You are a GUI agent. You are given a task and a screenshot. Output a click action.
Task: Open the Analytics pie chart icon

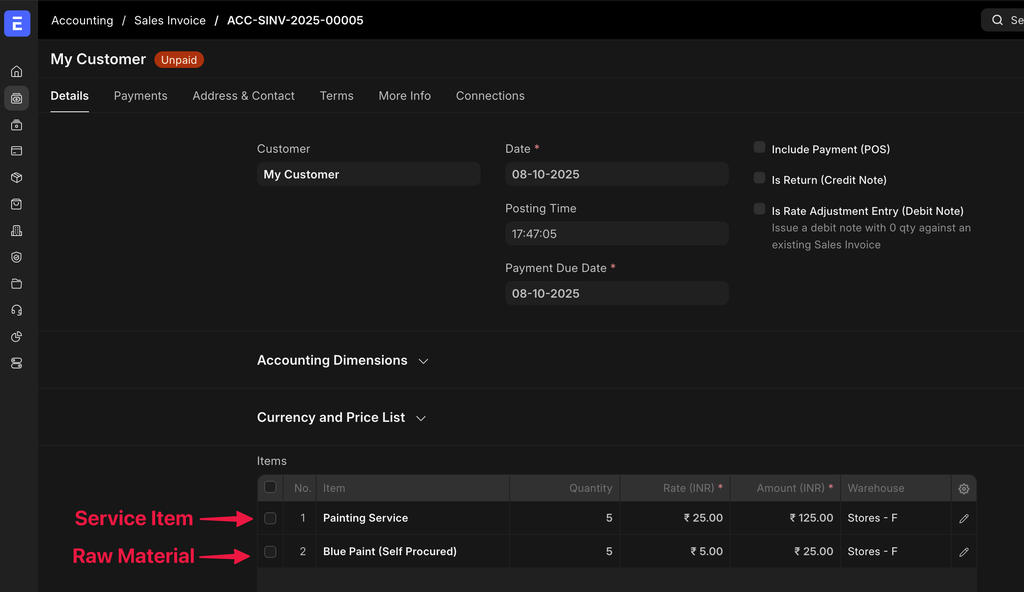coord(16,336)
